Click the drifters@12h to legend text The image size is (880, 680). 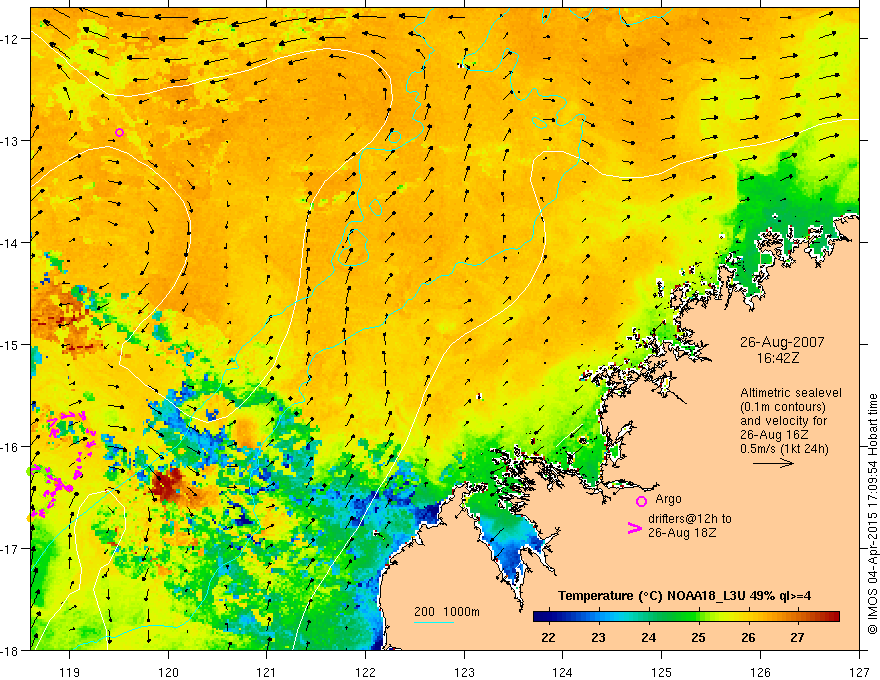click(690, 519)
